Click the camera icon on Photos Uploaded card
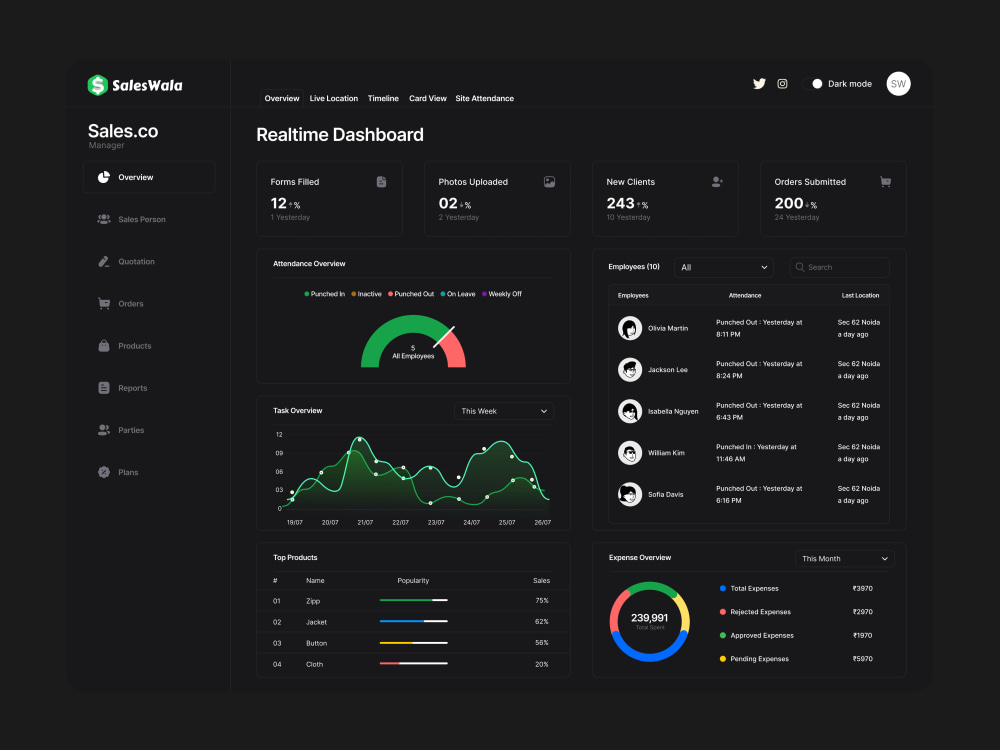Viewport: 1000px width, 750px height. pyautogui.click(x=549, y=182)
